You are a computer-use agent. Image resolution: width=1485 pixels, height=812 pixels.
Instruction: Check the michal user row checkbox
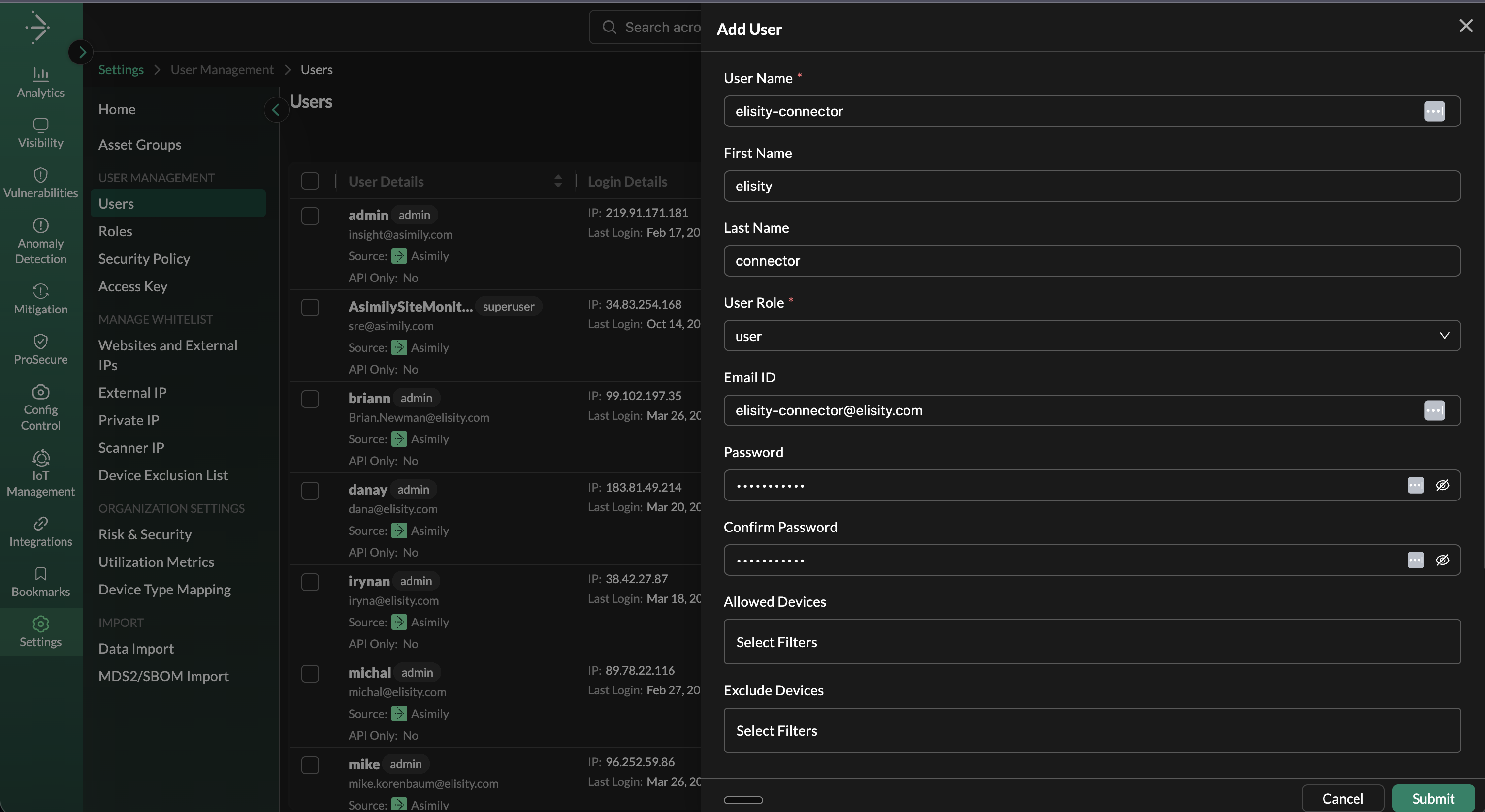point(310,674)
